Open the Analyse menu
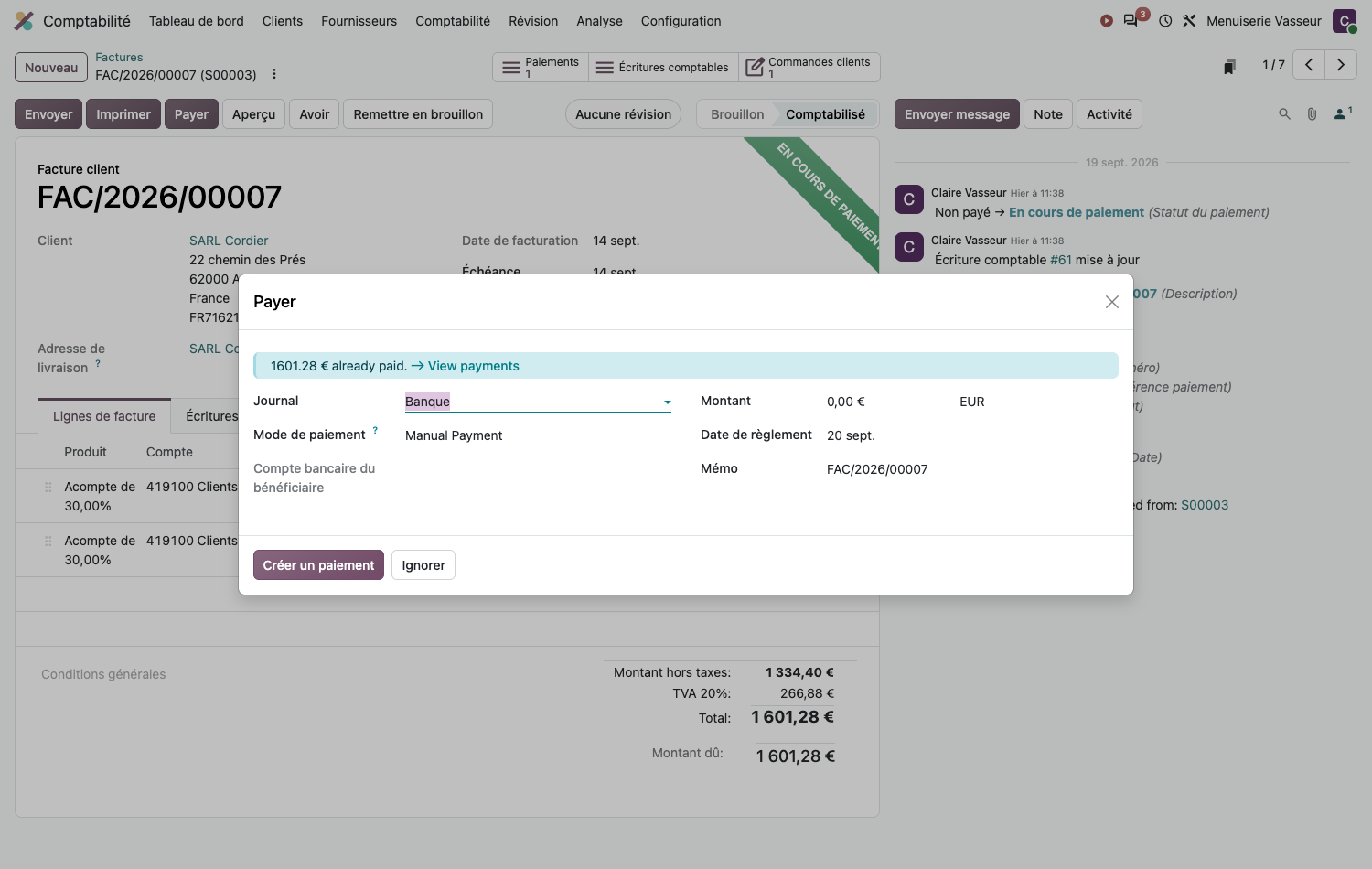 click(599, 21)
